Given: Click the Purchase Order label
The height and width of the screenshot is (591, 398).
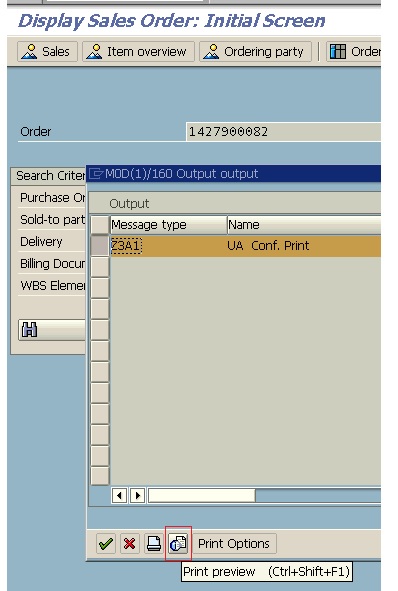Looking at the screenshot, I should pos(52,198).
